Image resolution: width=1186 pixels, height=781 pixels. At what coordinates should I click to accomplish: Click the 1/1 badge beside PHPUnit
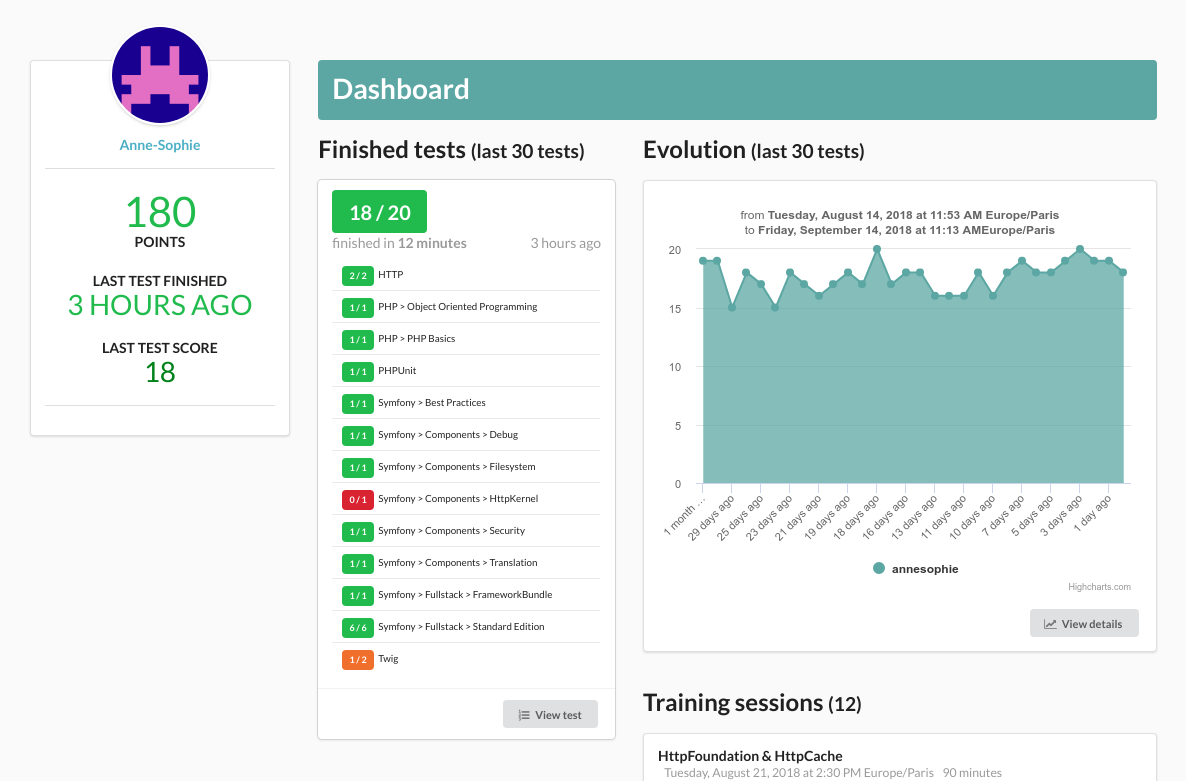pyautogui.click(x=357, y=371)
